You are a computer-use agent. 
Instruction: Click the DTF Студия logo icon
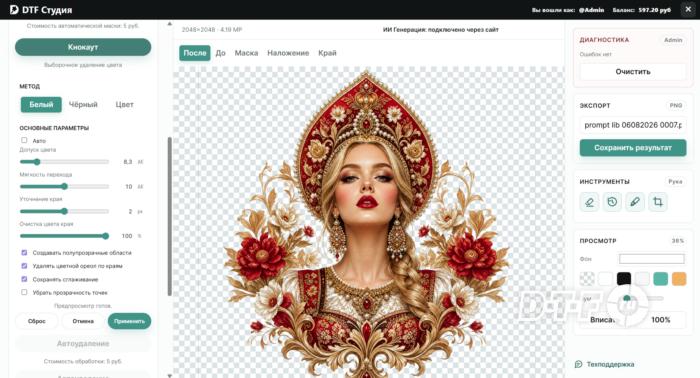click(x=14, y=9)
